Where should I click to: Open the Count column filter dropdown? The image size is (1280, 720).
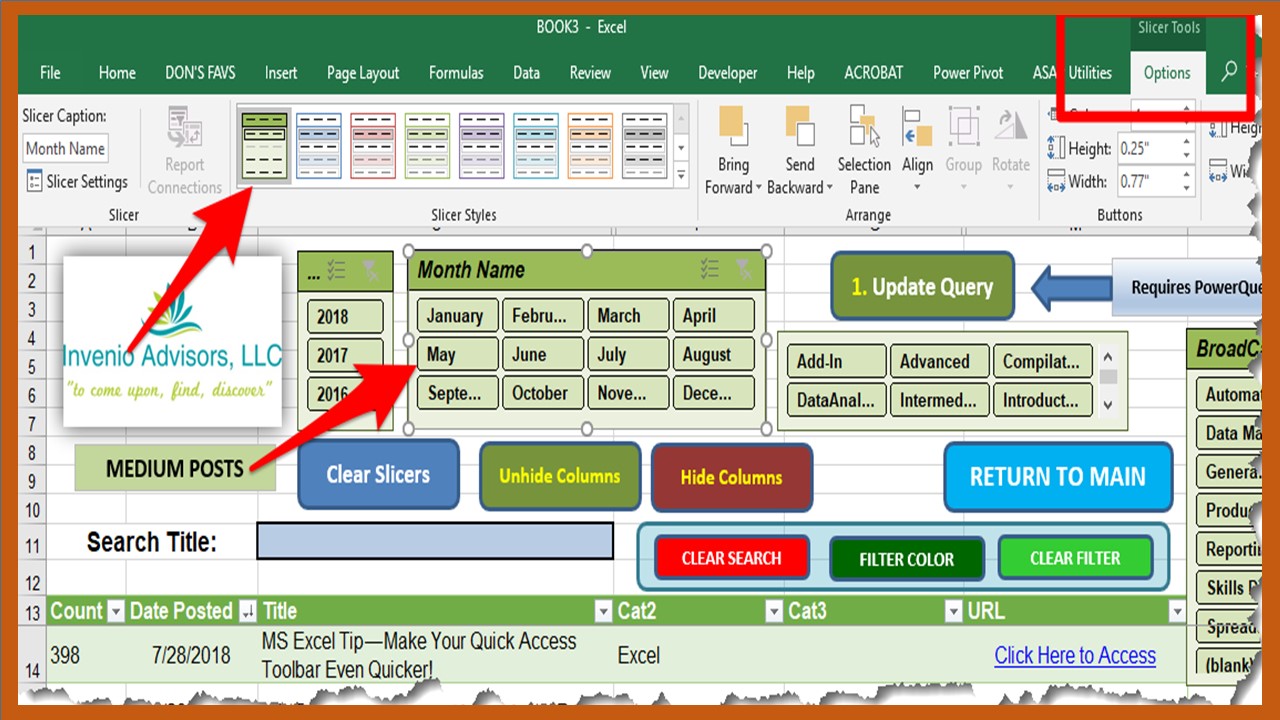pos(116,611)
